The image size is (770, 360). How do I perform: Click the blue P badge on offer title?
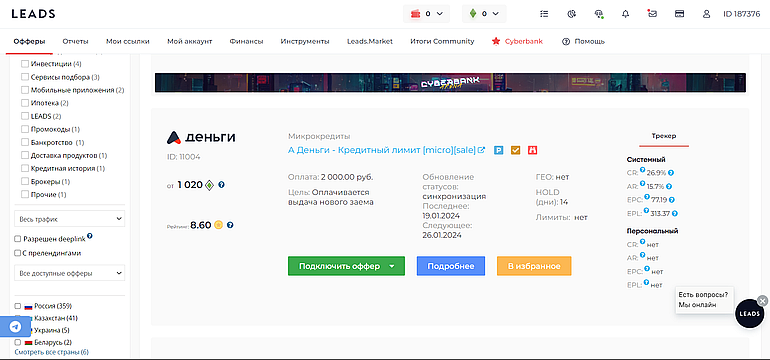tap(498, 150)
